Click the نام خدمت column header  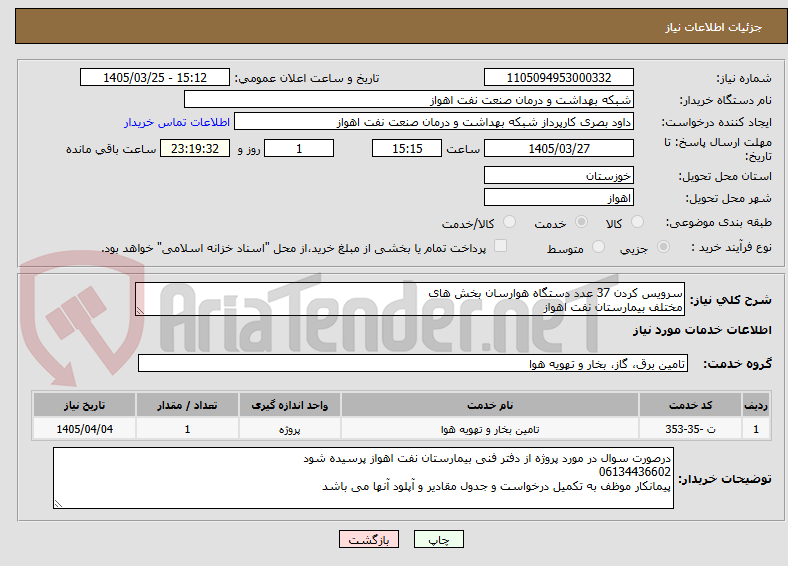[490, 405]
